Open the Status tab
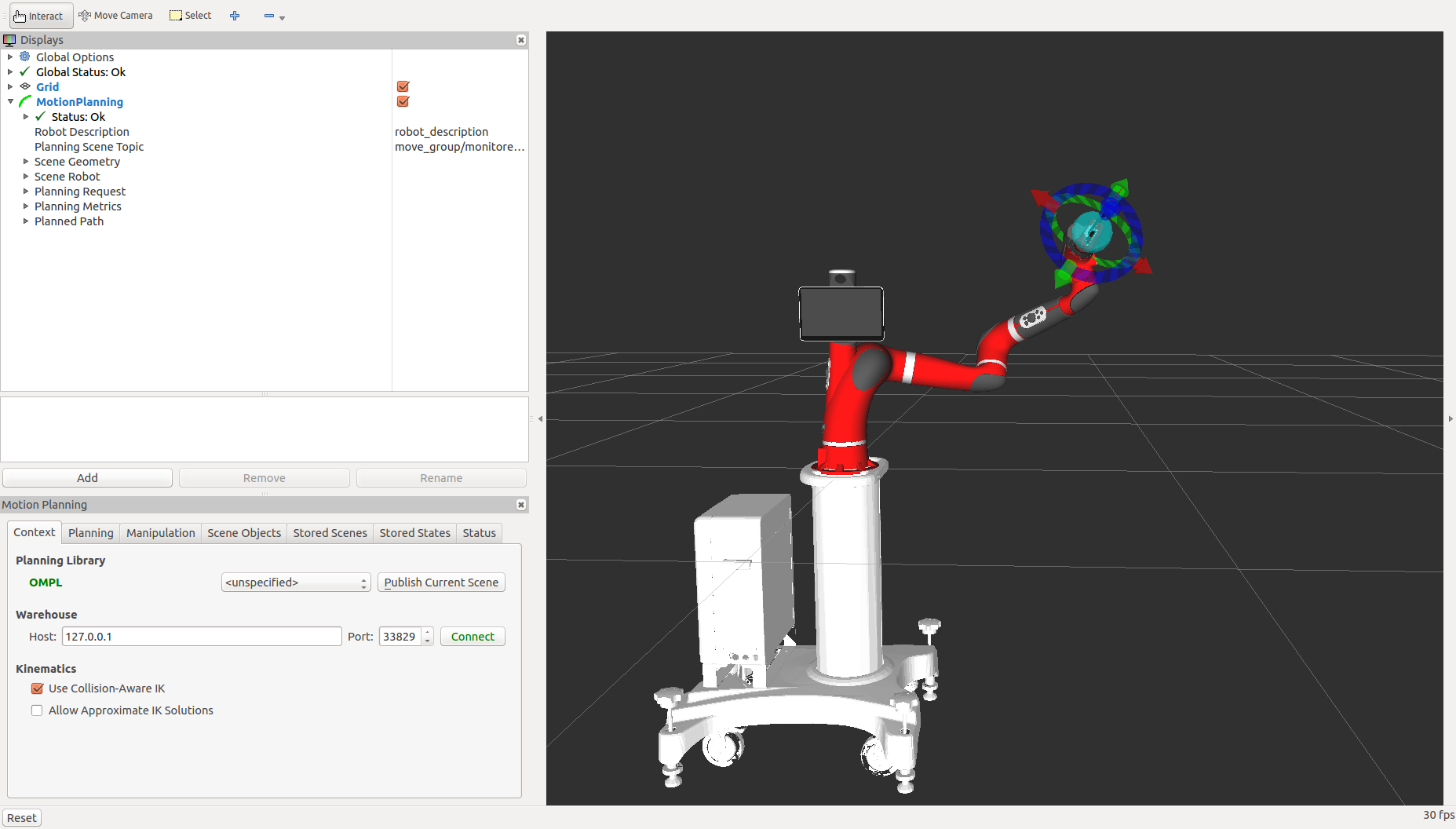The image size is (1456, 829). 480,533
